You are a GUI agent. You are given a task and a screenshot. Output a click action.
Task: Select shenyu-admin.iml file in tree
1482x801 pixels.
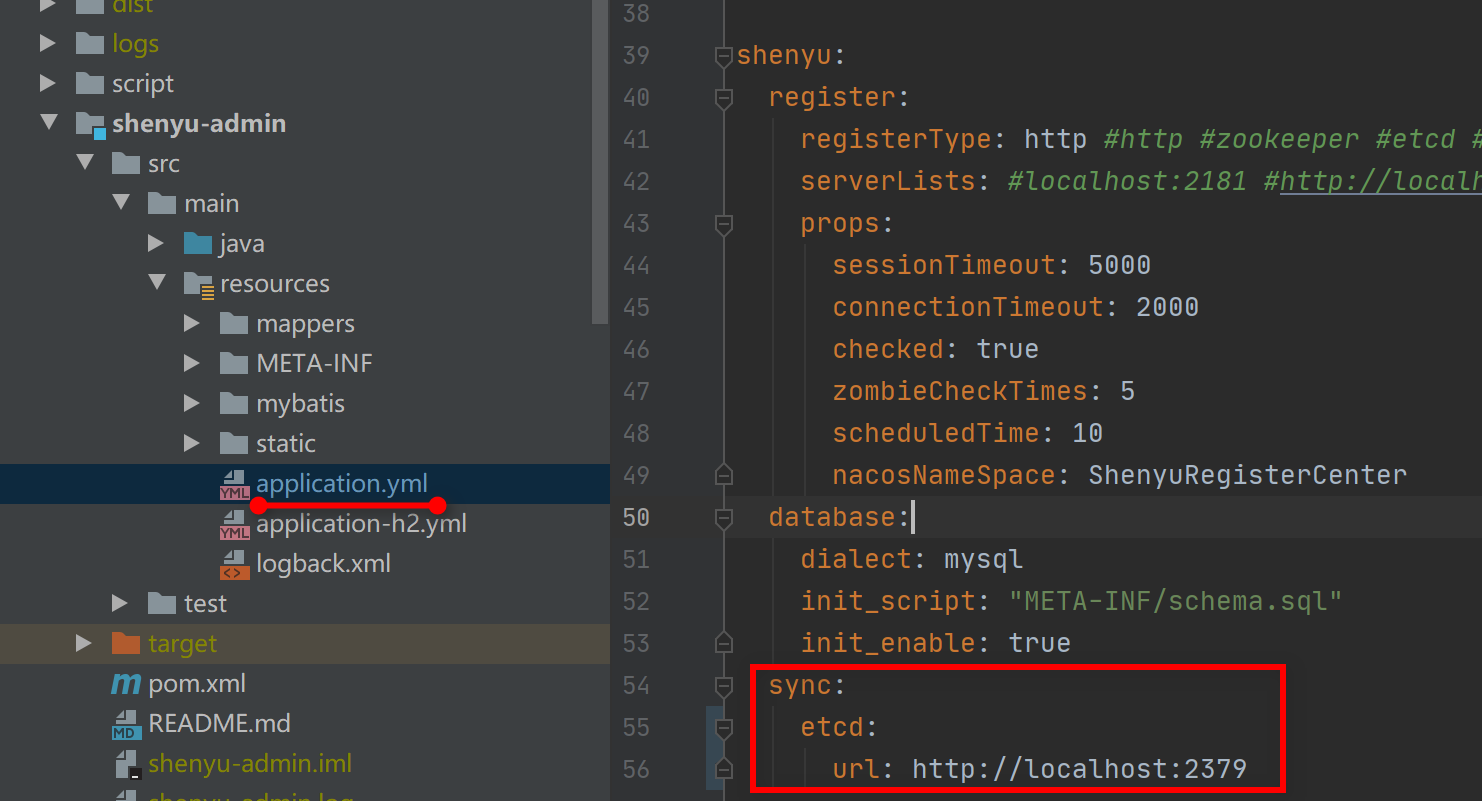[x=249, y=764]
